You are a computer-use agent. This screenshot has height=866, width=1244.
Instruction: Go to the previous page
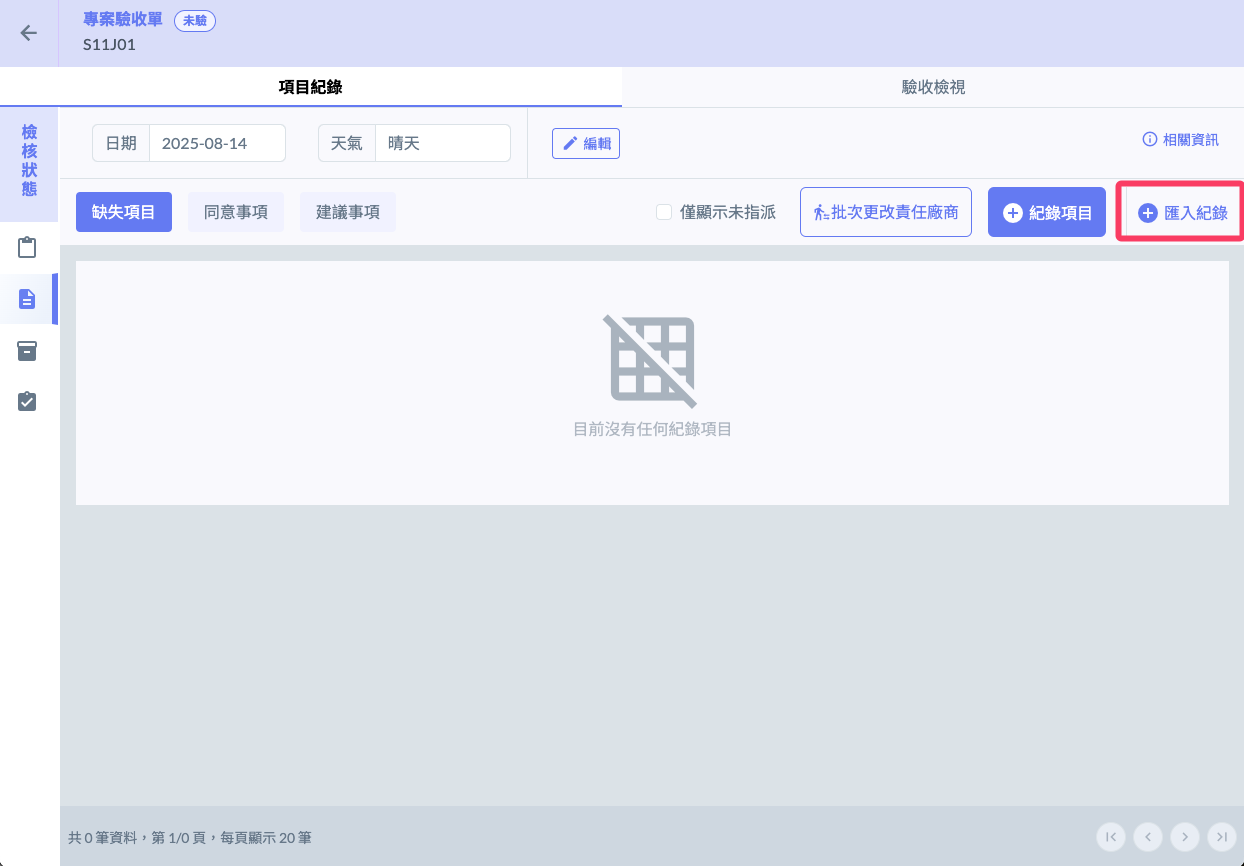pyautogui.click(x=1147, y=836)
